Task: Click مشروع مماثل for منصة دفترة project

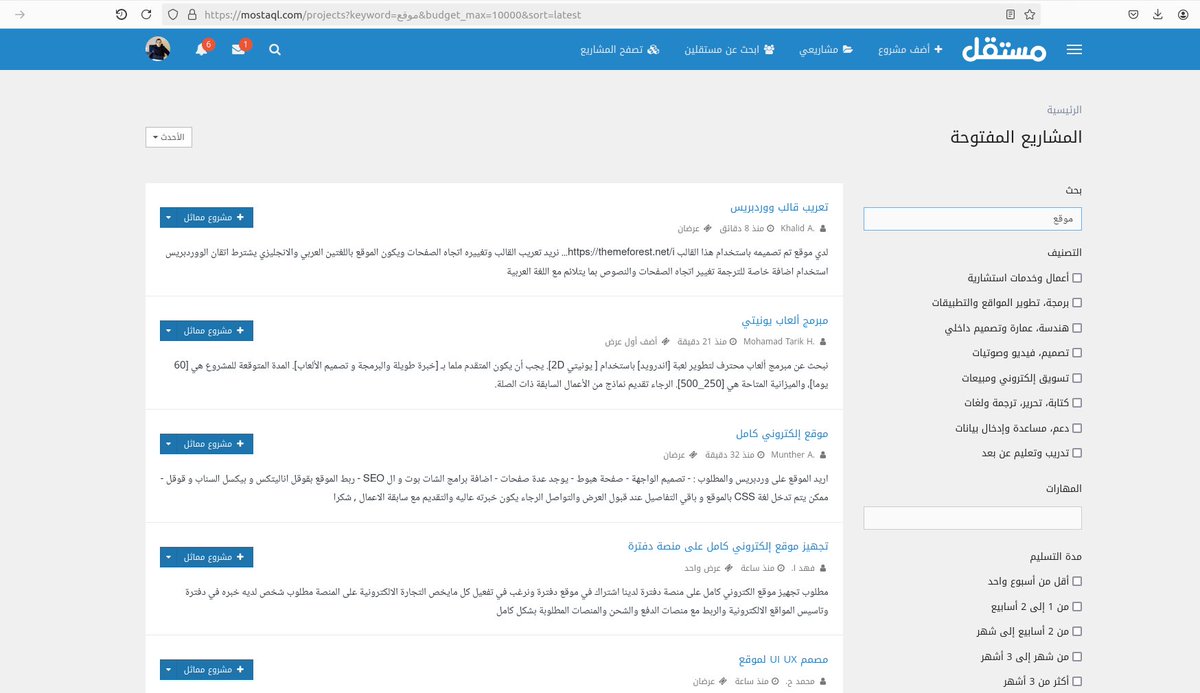Action: tap(214, 557)
